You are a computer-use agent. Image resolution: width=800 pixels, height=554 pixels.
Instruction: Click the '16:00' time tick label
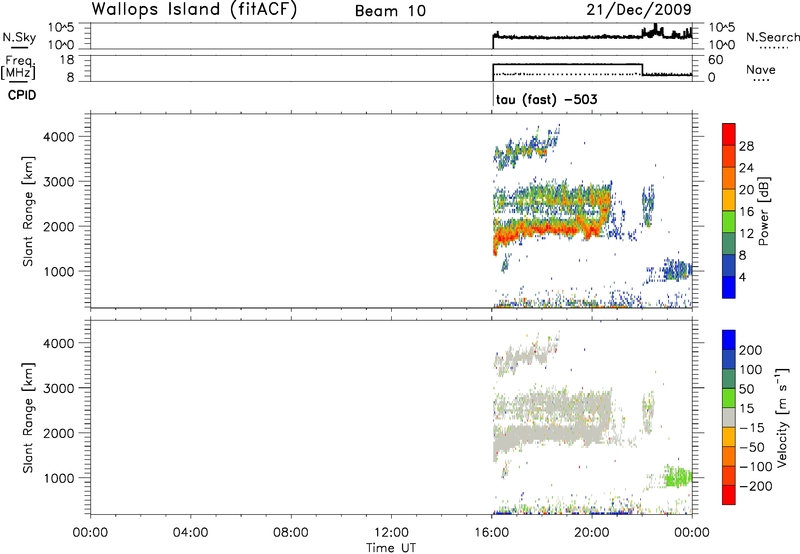click(x=492, y=533)
